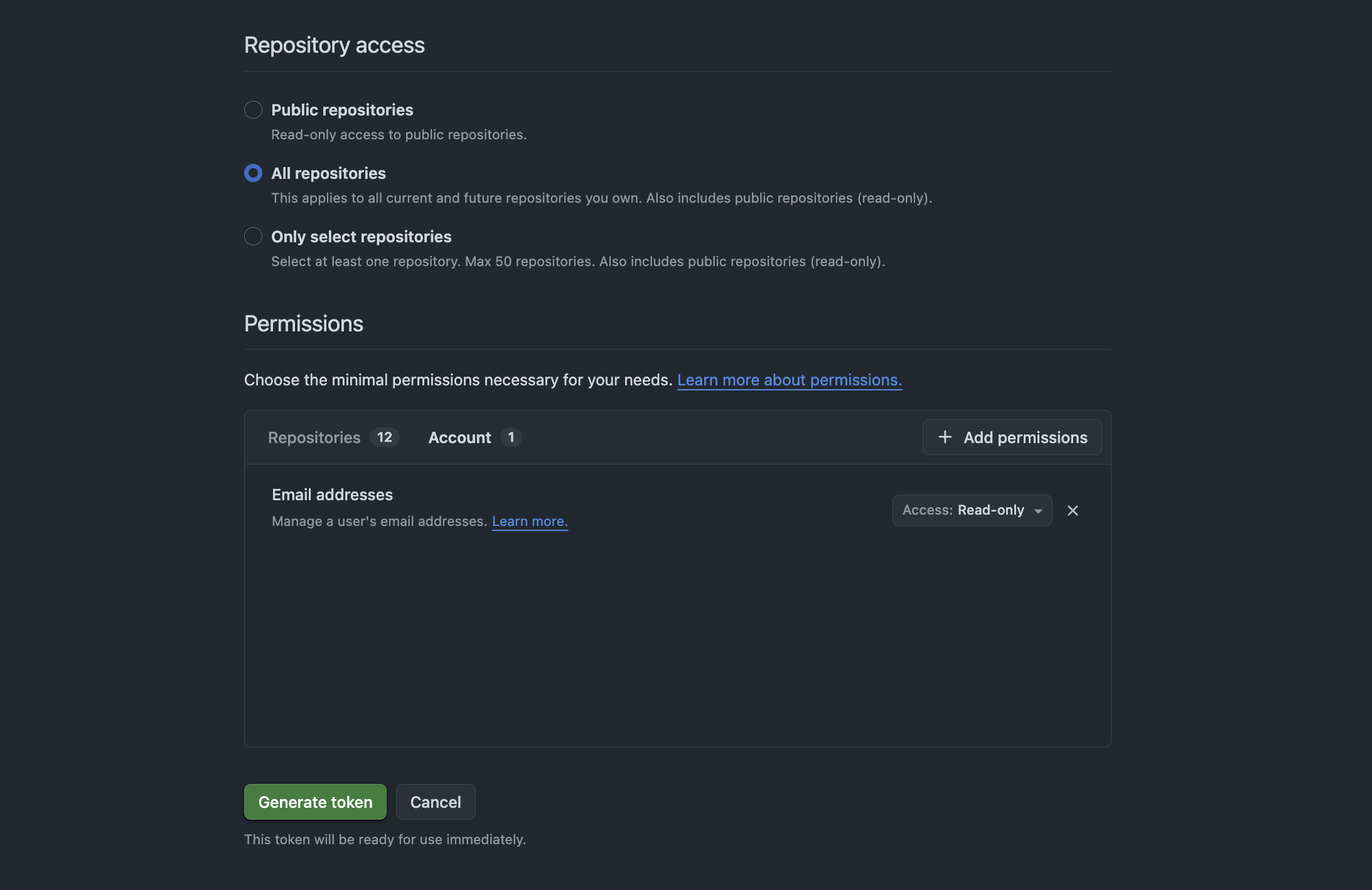Click the "Public repositories" label text
This screenshot has height=890, width=1372.
[342, 110]
